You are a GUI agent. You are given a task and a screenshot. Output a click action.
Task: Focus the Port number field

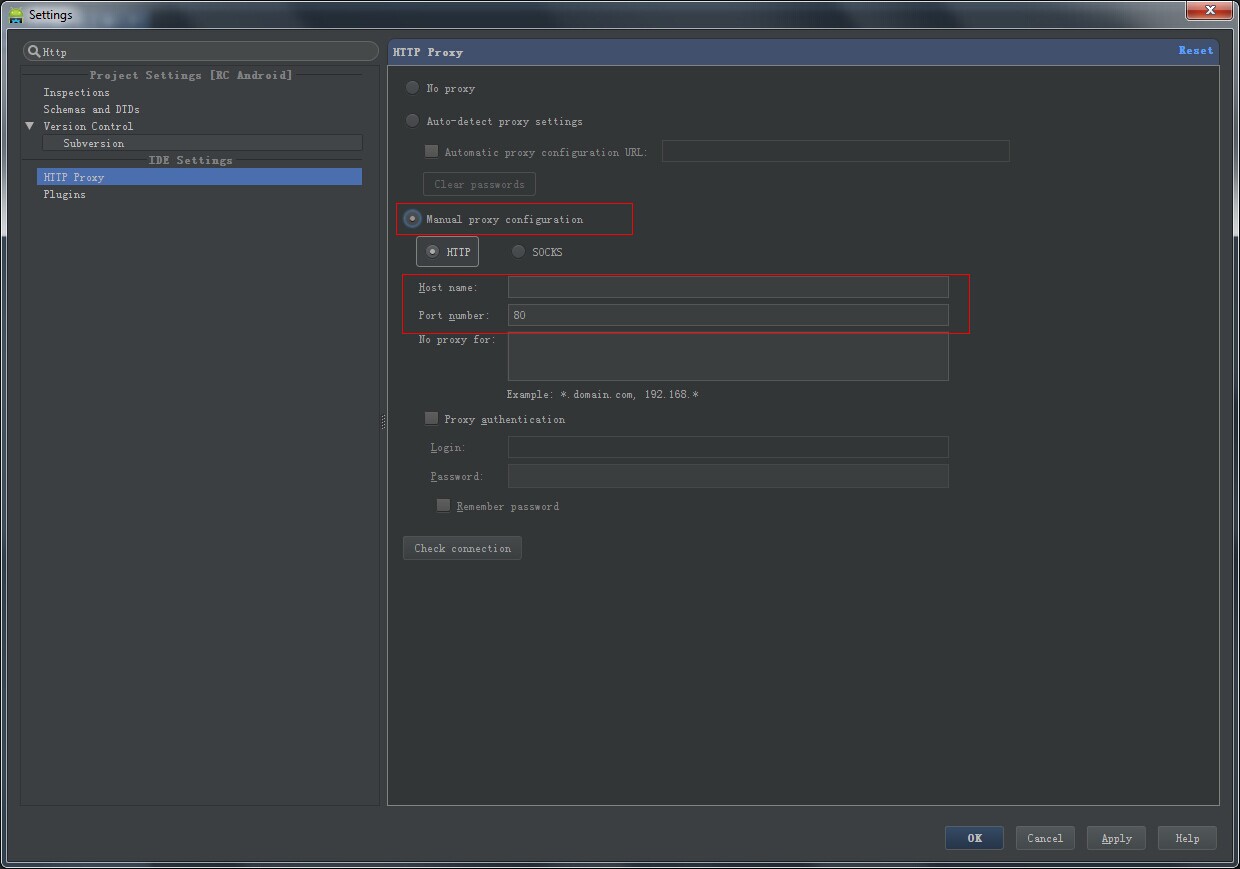[728, 315]
